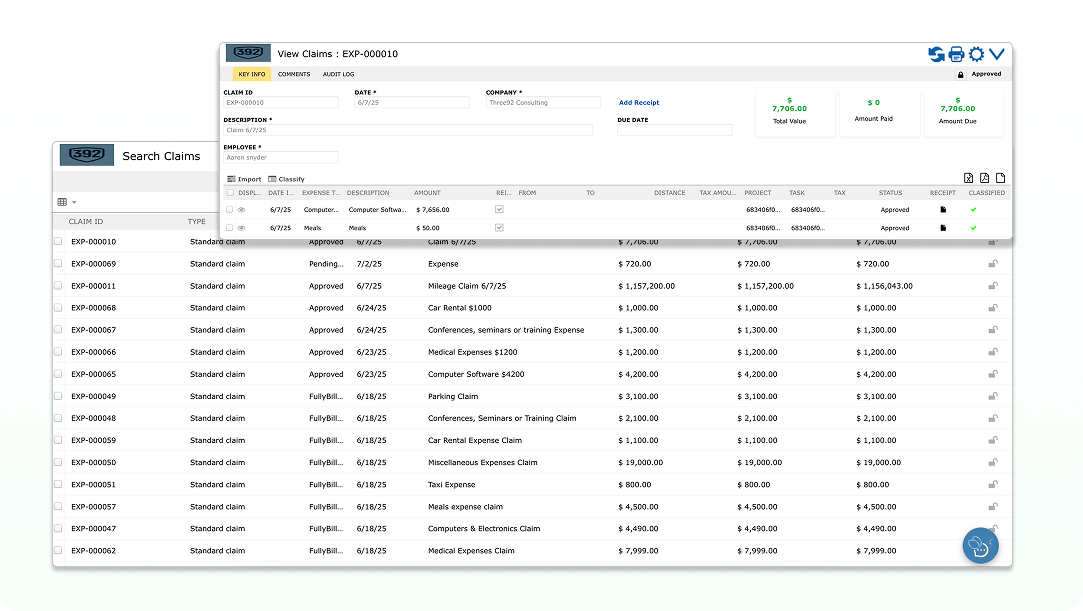Image resolution: width=1083 pixels, height=611 pixels.
Task: Click the blank document export icon
Action: [x=1000, y=178]
